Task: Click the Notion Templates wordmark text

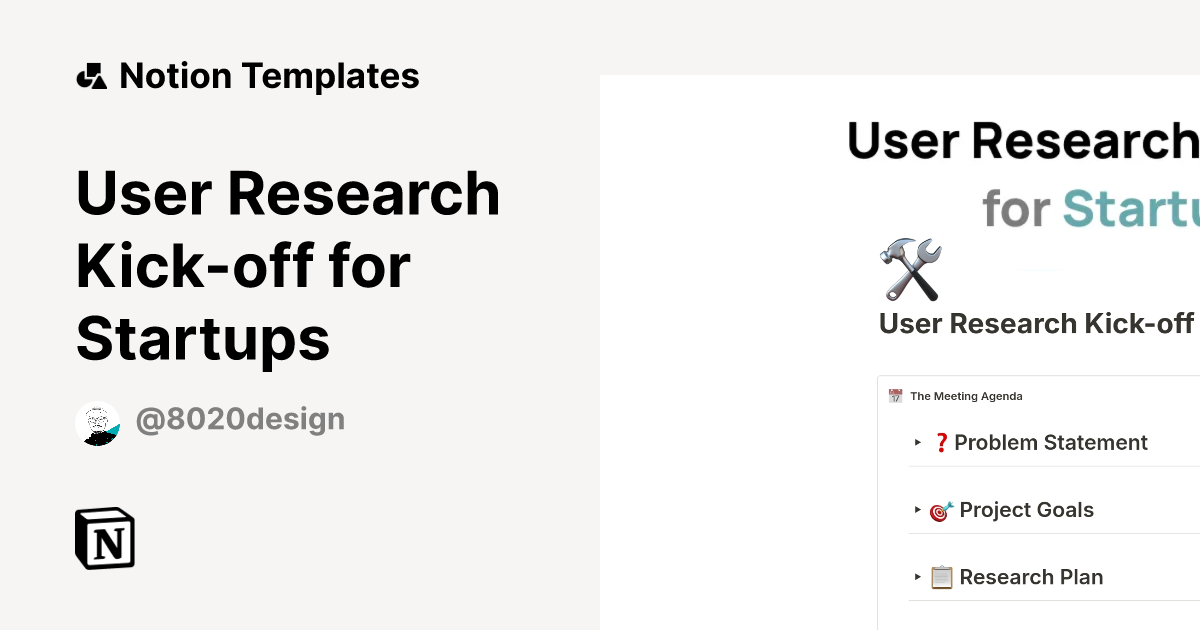Action: (x=270, y=75)
